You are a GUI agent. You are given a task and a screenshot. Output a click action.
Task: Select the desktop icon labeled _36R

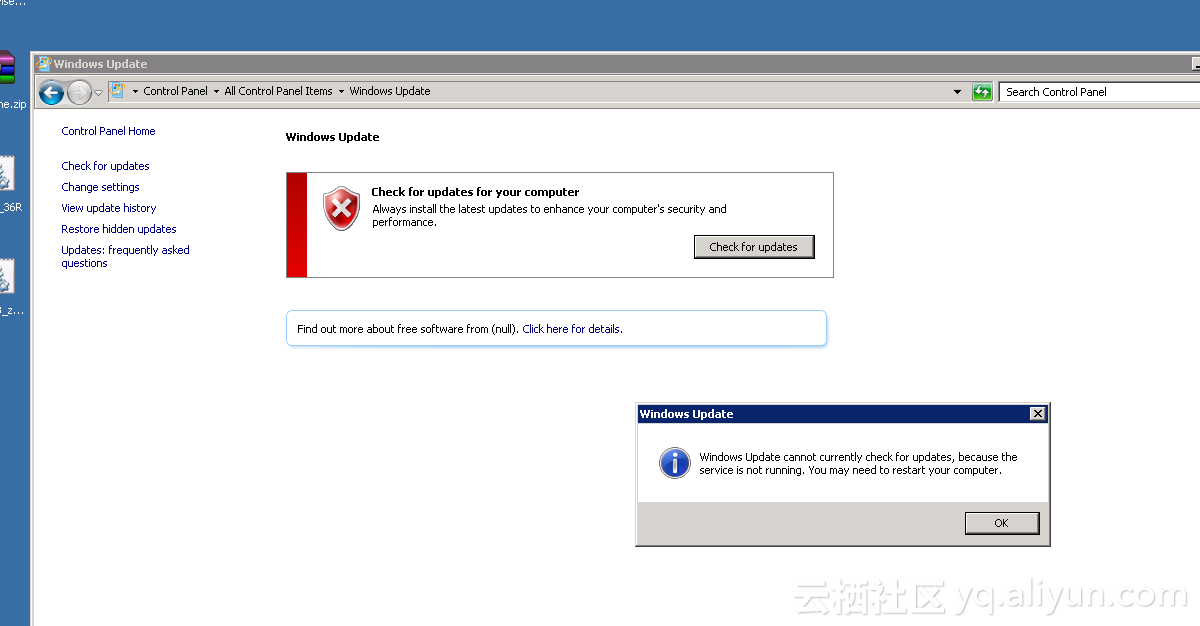click(8, 185)
